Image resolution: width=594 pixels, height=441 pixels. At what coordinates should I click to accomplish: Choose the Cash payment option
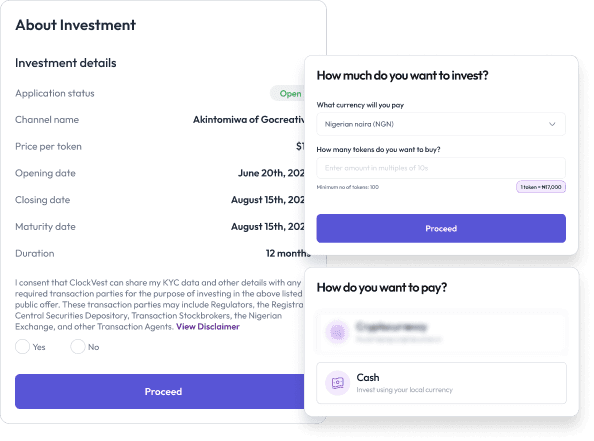coord(441,383)
